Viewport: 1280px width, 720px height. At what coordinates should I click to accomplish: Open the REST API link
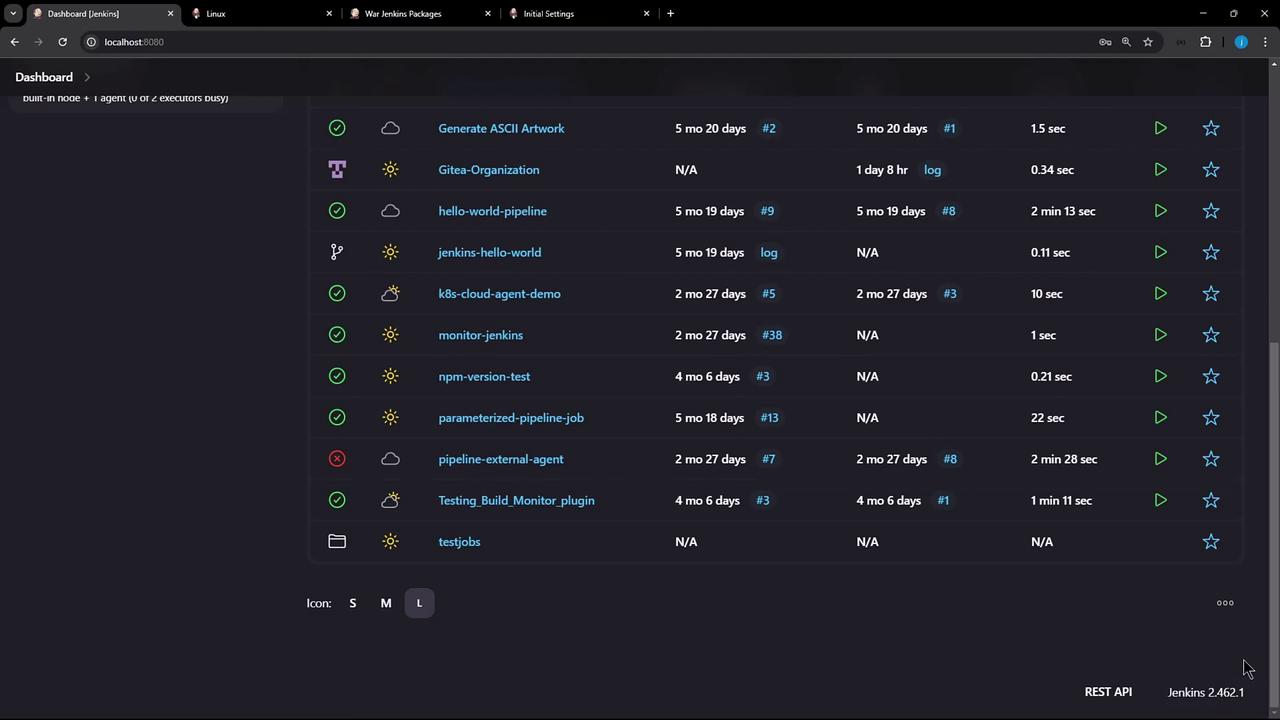1108,692
